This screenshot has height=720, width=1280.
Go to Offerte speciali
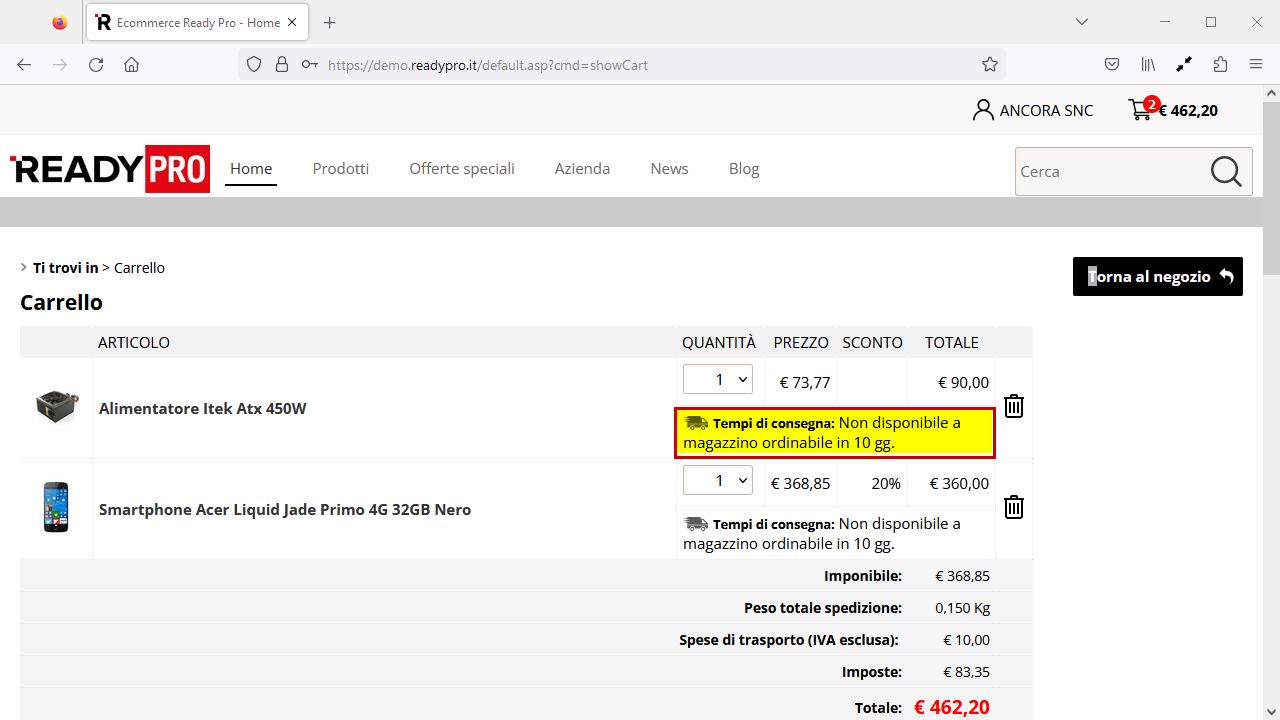(462, 169)
